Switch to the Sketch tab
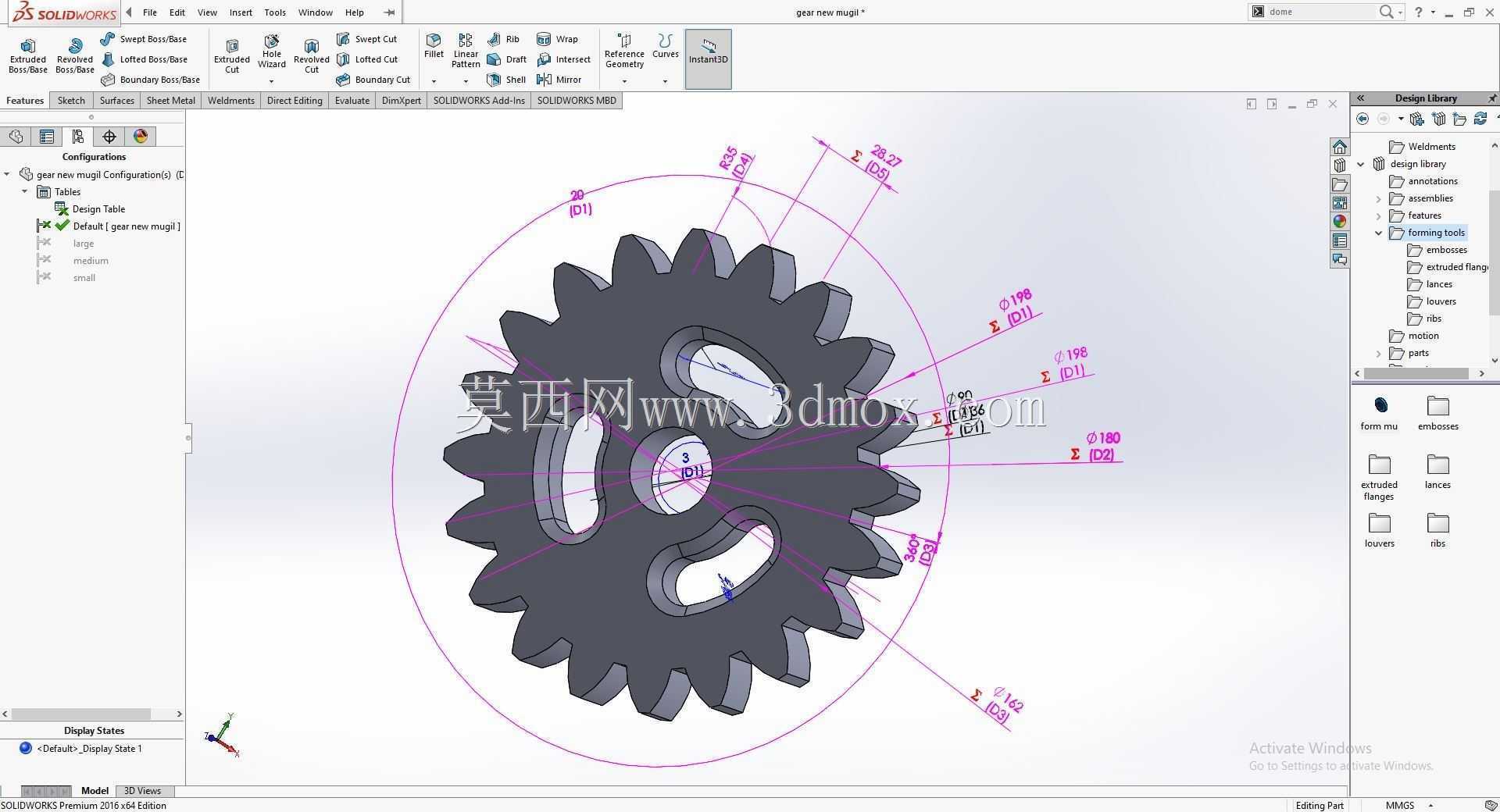This screenshot has width=1500, height=812. point(71,101)
